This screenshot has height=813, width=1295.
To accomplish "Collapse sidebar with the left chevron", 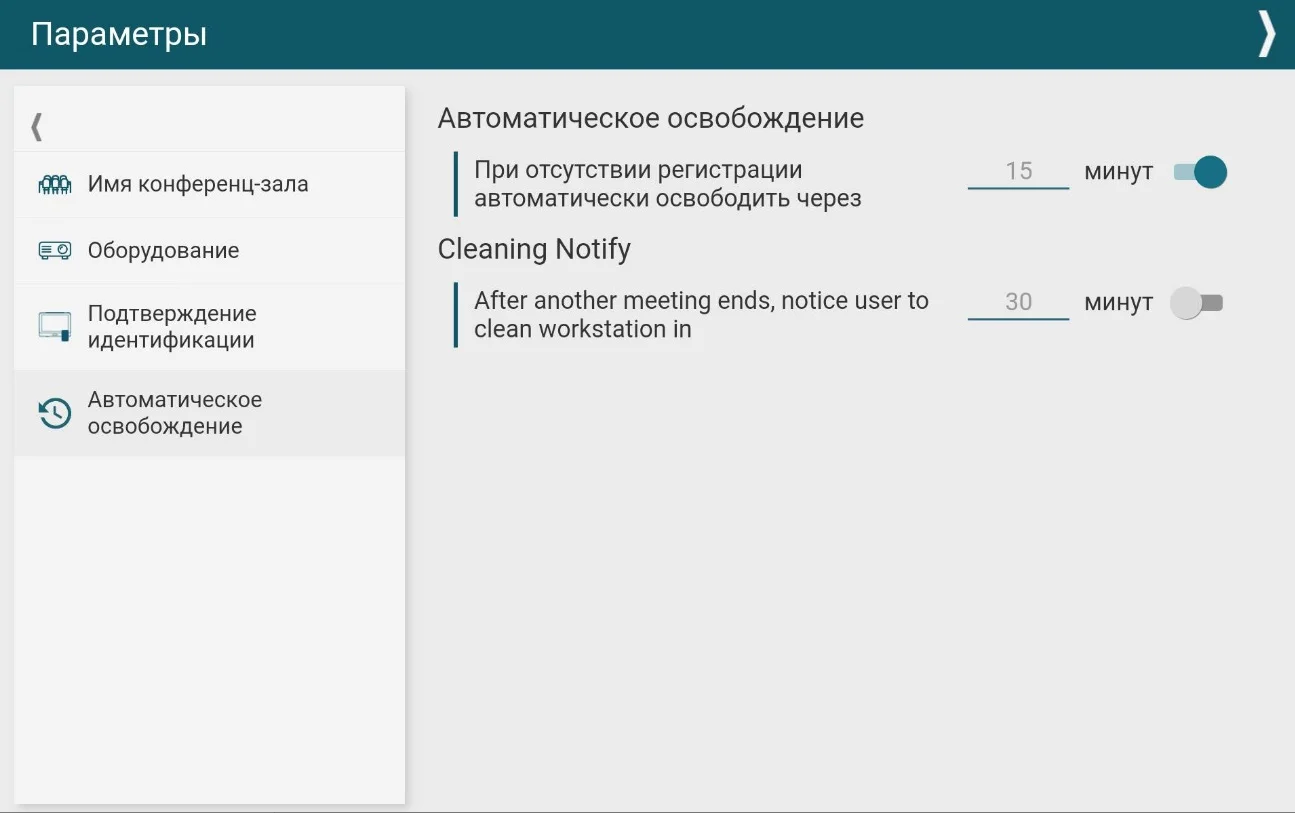I will [37, 127].
